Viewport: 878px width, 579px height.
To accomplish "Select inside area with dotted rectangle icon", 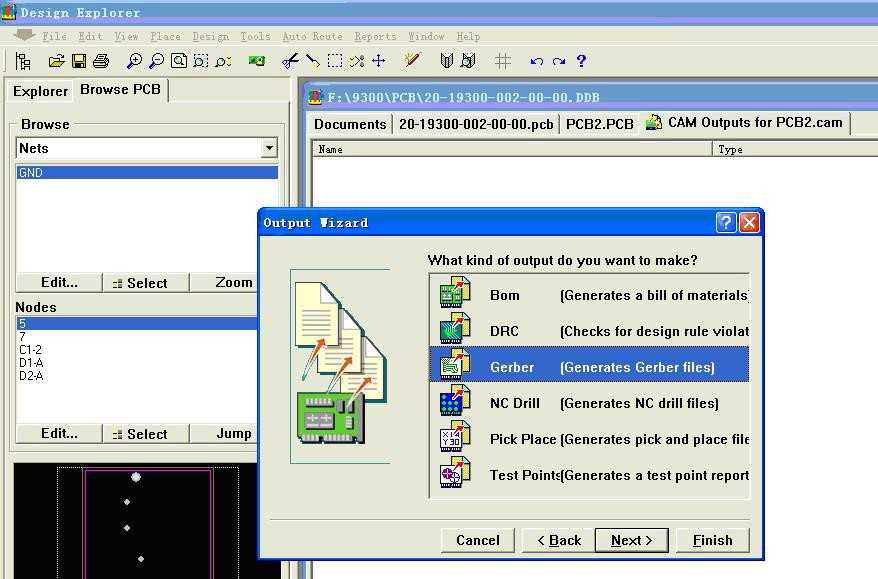I will (335, 60).
